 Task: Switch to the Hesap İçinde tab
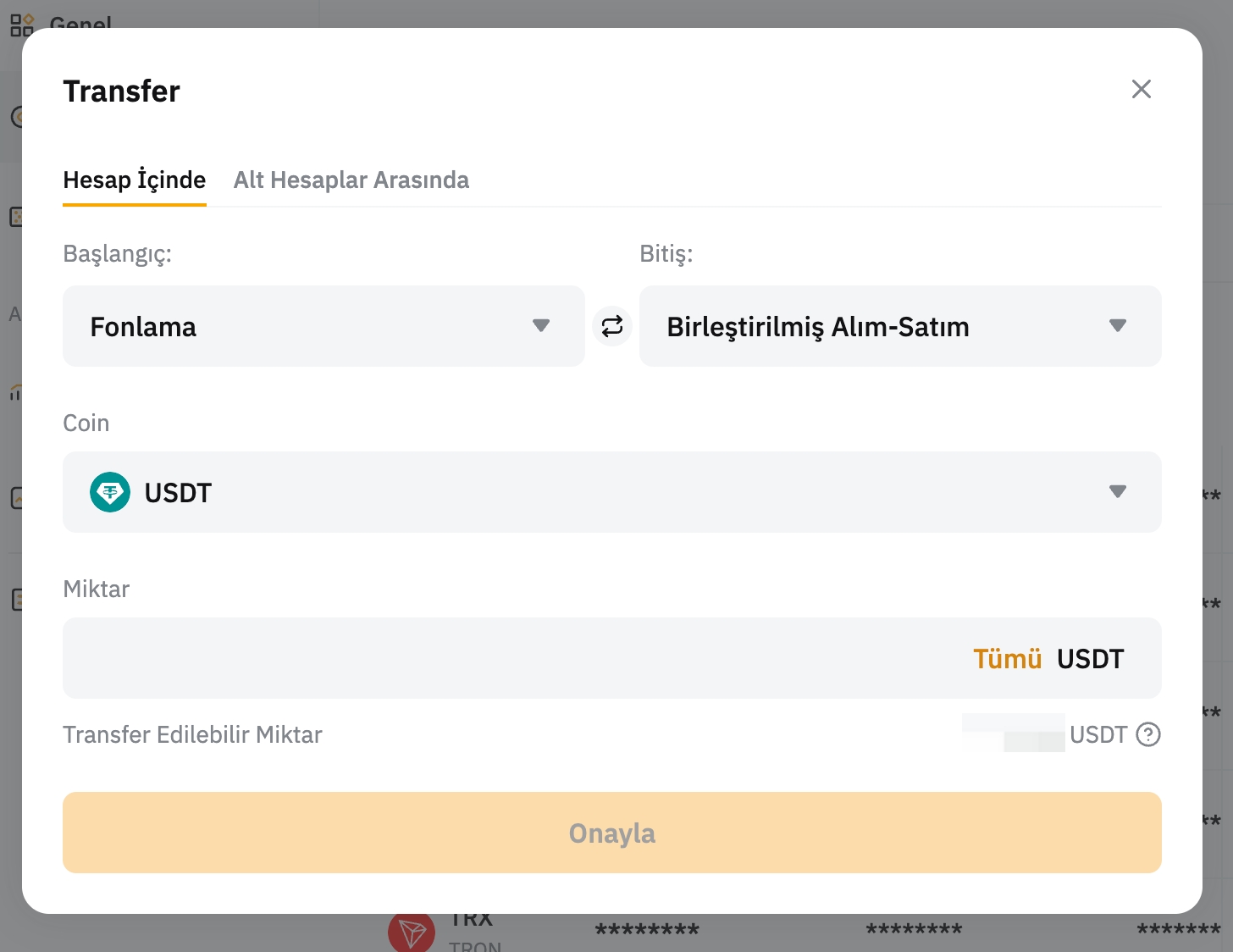click(x=134, y=180)
